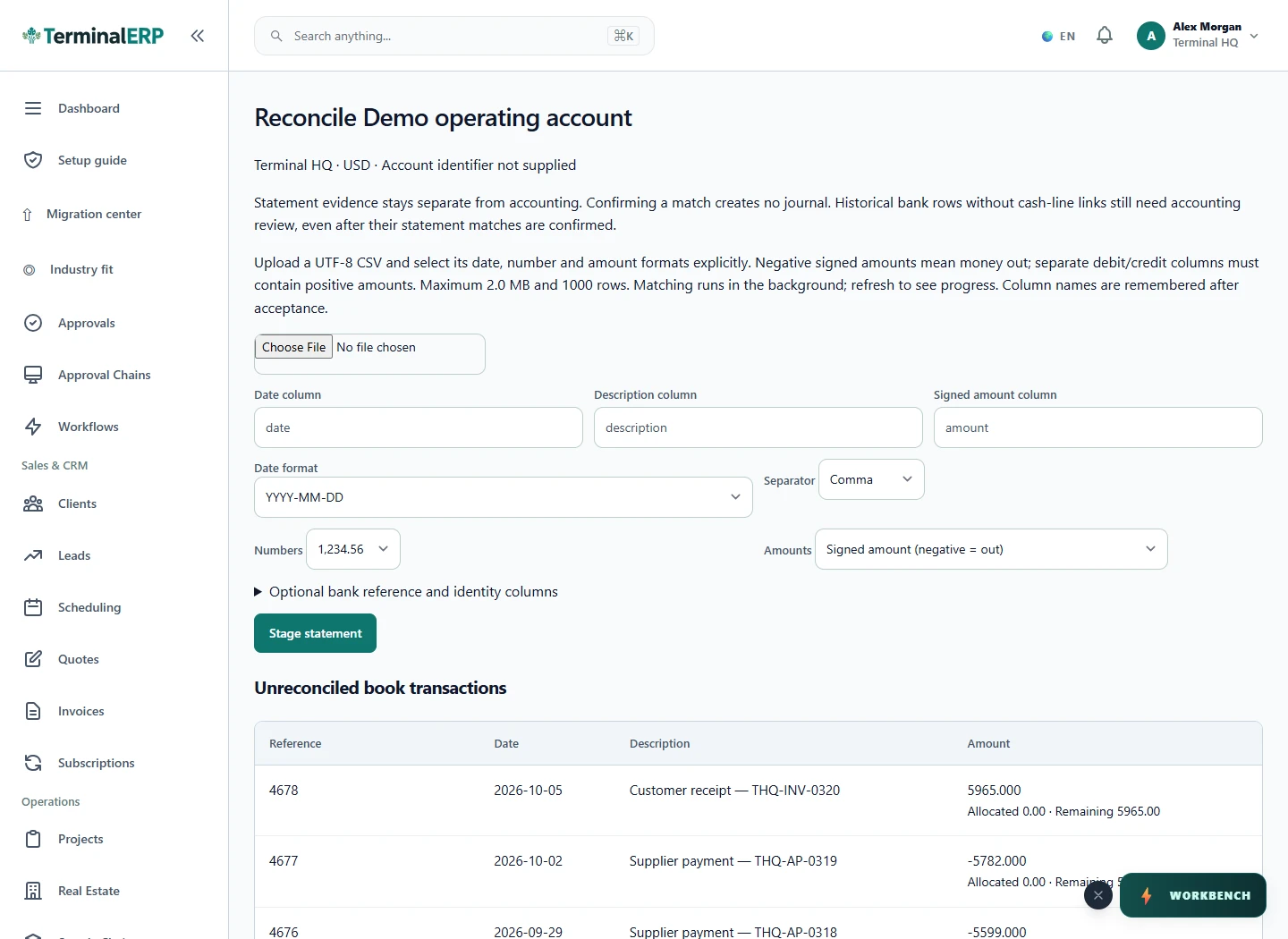Screen dimensions: 1288x939
Task: Click the Projects clipboard icon
Action: [33, 839]
